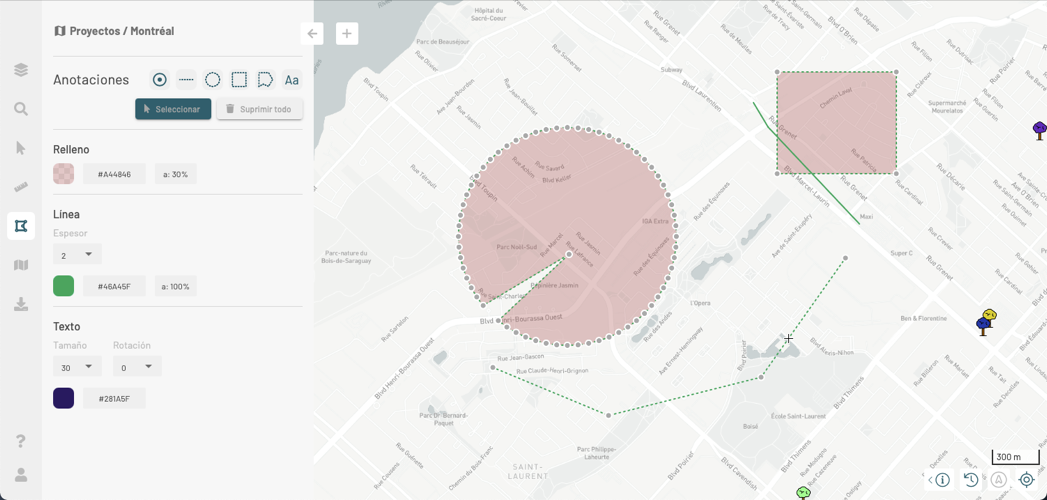Click the download icon in sidebar

tap(21, 304)
